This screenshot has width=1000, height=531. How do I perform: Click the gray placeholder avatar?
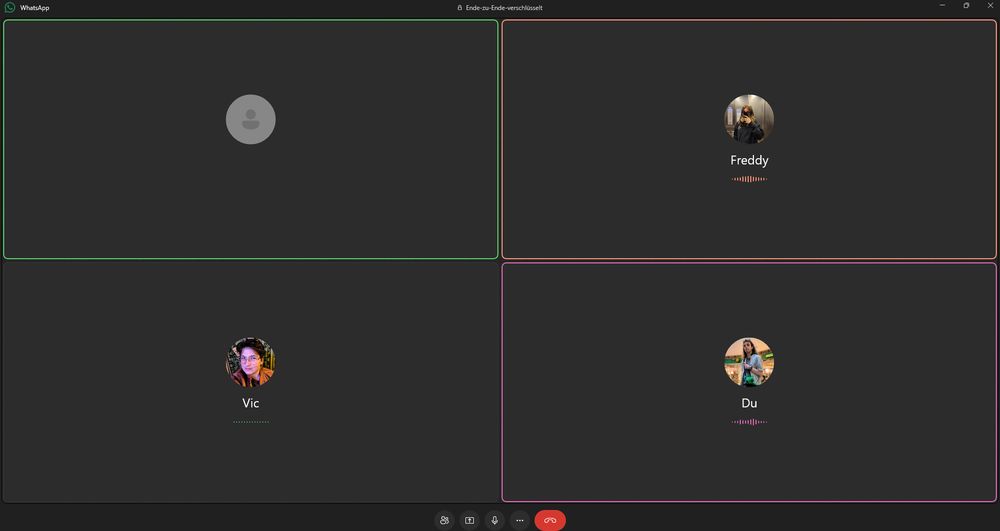[x=251, y=119]
